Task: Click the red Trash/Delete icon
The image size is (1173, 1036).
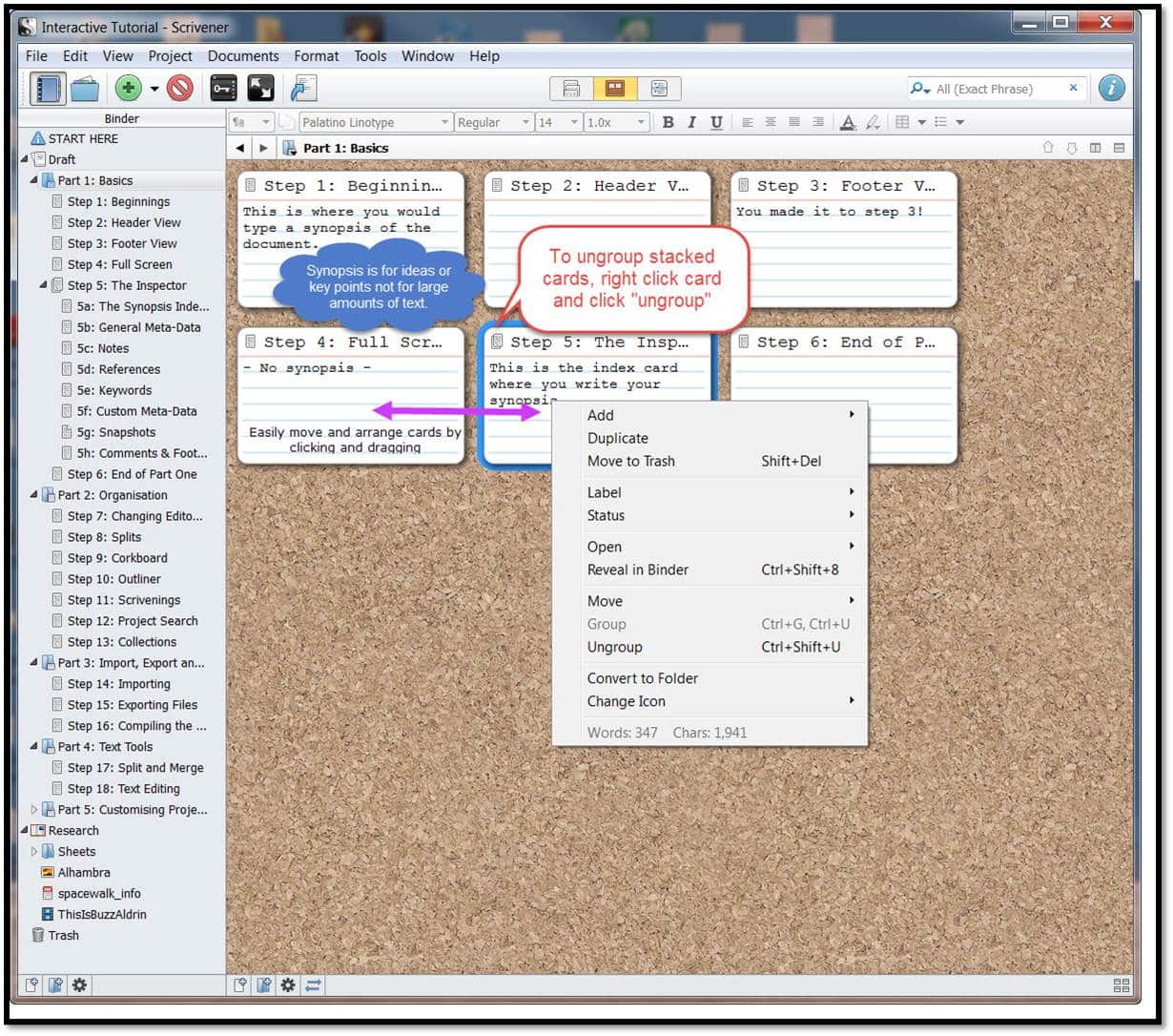Action: click(180, 89)
